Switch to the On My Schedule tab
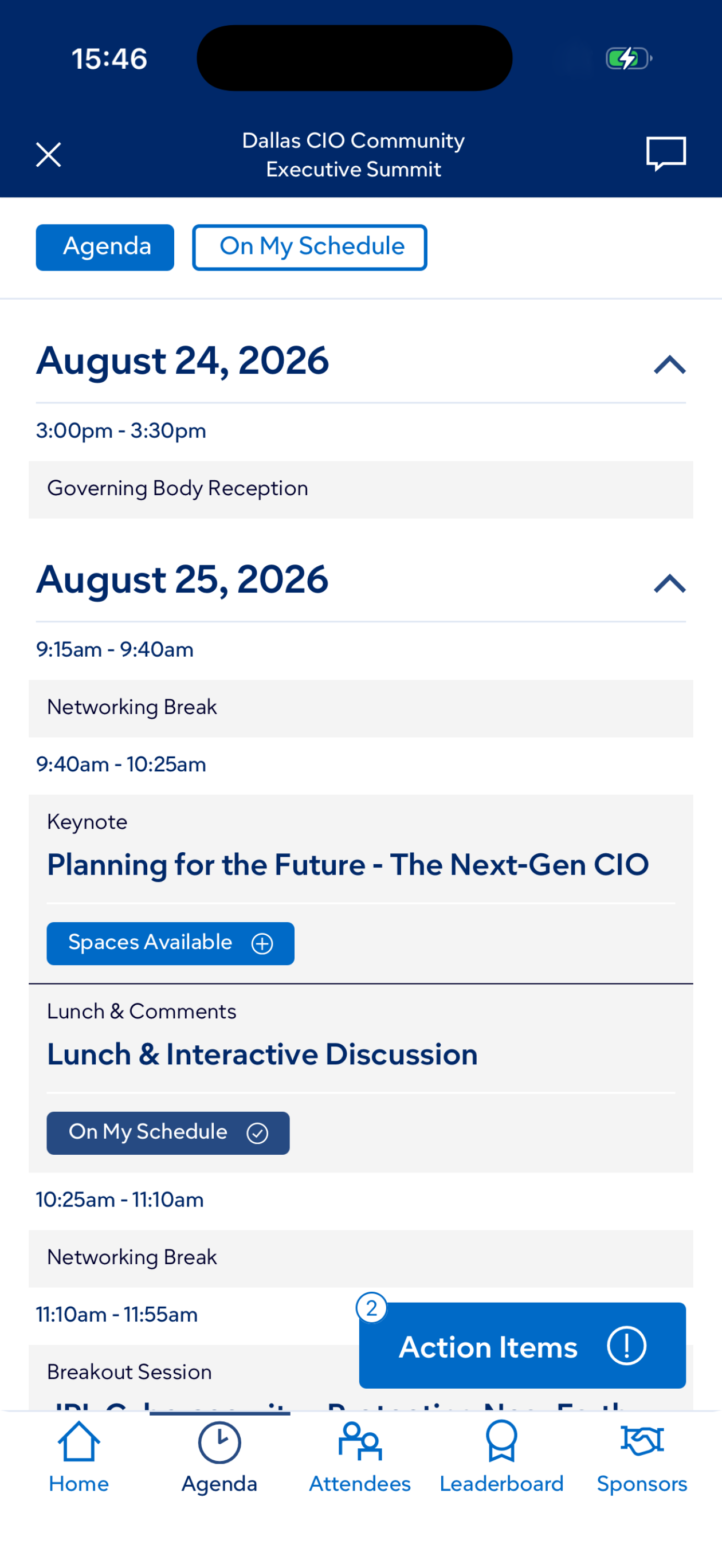This screenshot has width=722, height=1568. [x=309, y=247]
